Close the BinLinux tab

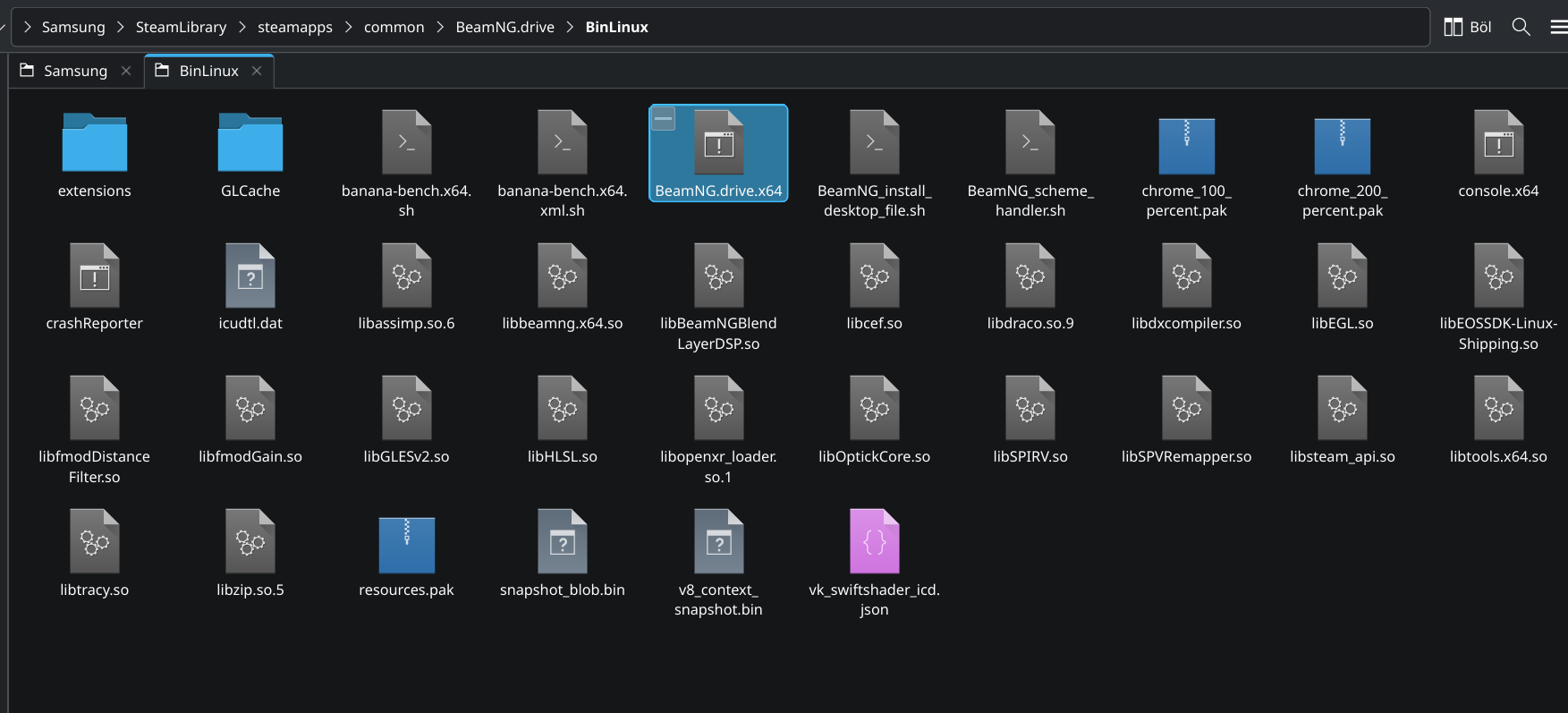click(257, 71)
